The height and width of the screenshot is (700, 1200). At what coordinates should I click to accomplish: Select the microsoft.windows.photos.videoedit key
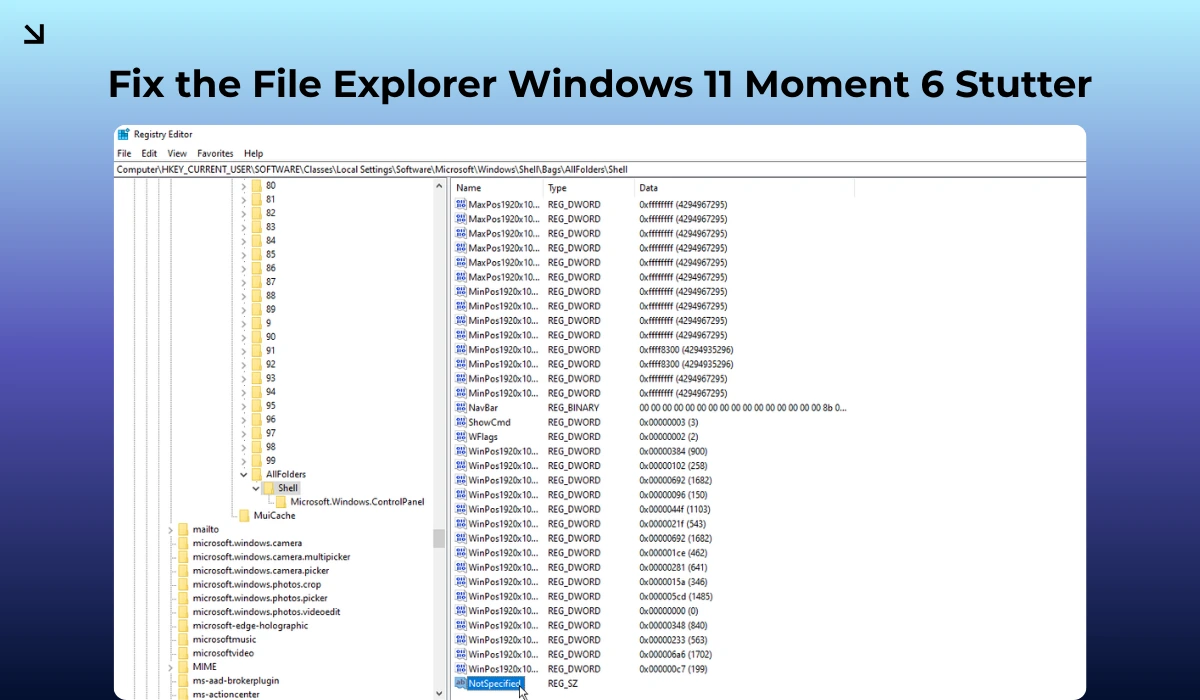pyautogui.click(x=266, y=611)
